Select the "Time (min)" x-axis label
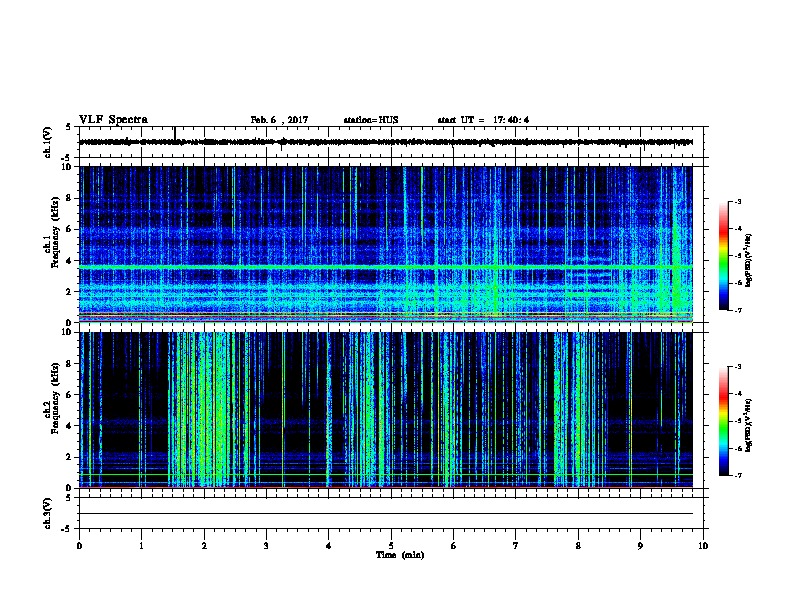Image resolution: width=792 pixels, height=612 pixels. (400, 555)
